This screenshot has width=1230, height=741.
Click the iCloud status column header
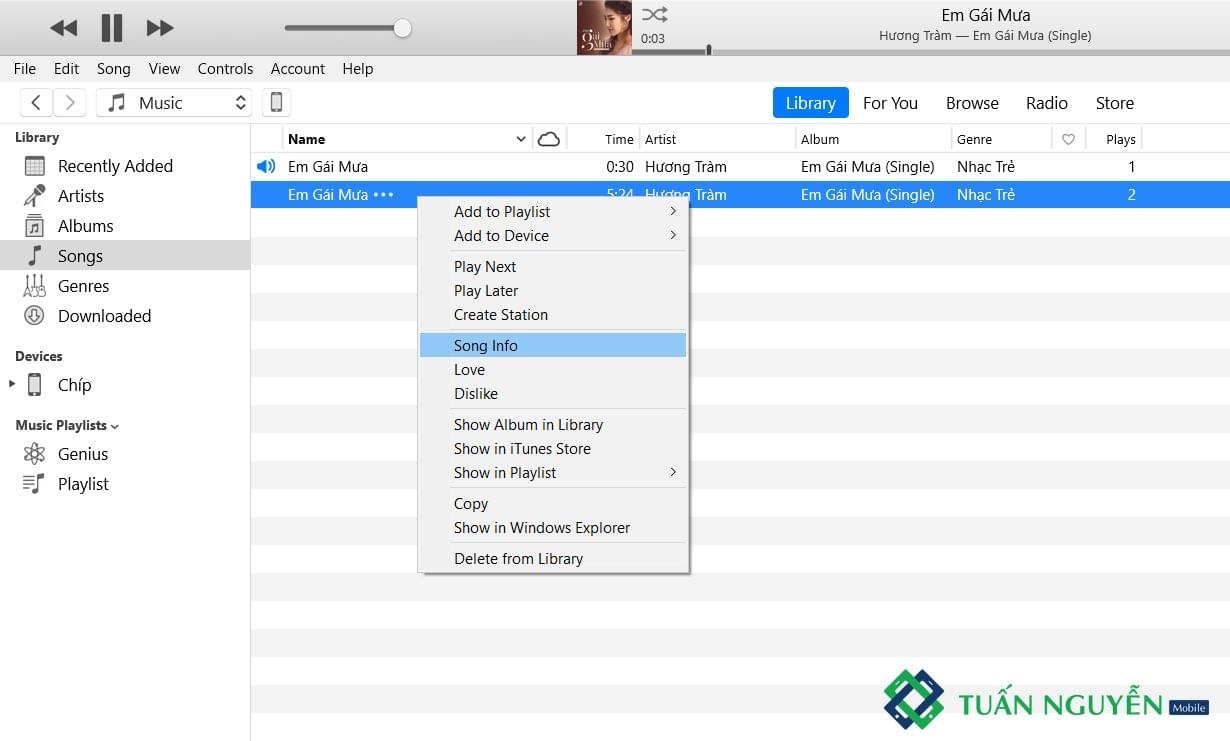tap(549, 139)
